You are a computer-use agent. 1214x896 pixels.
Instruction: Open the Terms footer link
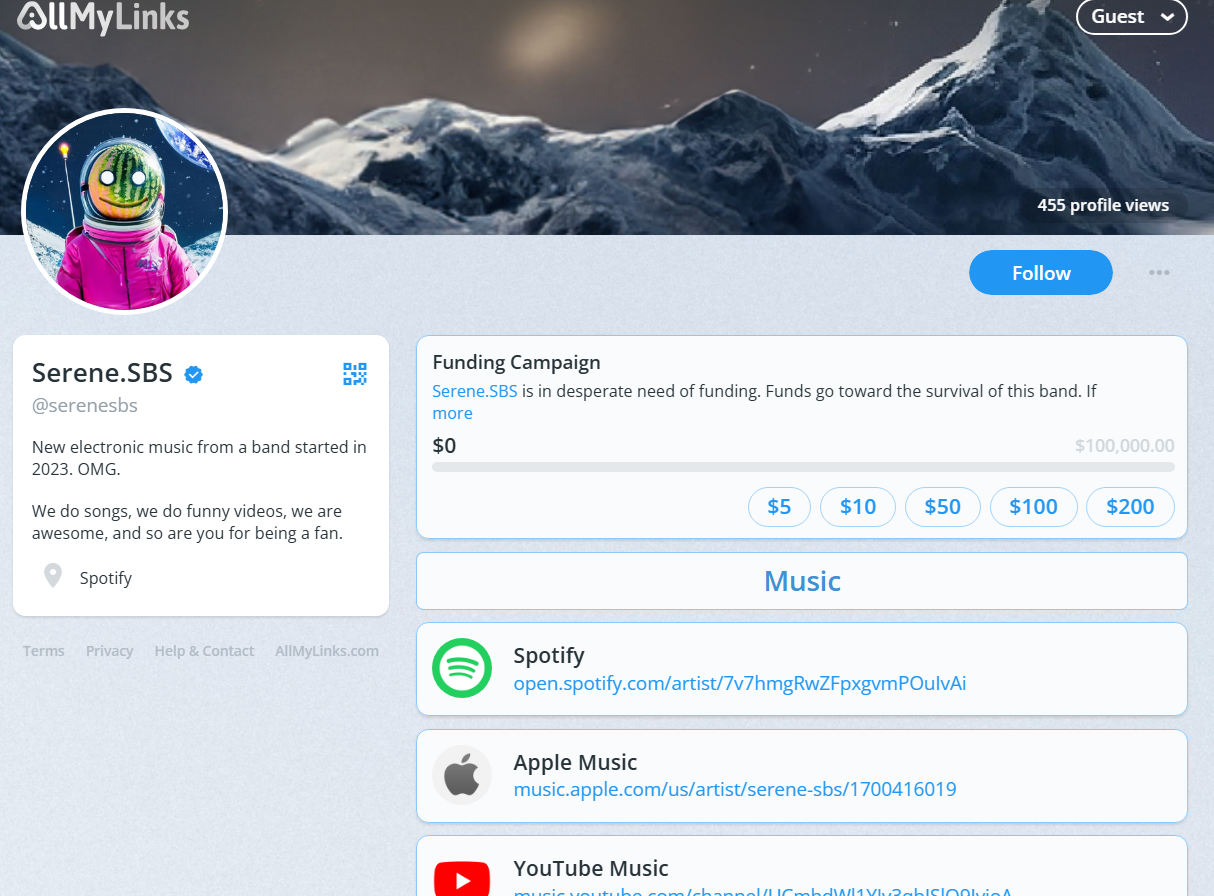[x=44, y=651]
